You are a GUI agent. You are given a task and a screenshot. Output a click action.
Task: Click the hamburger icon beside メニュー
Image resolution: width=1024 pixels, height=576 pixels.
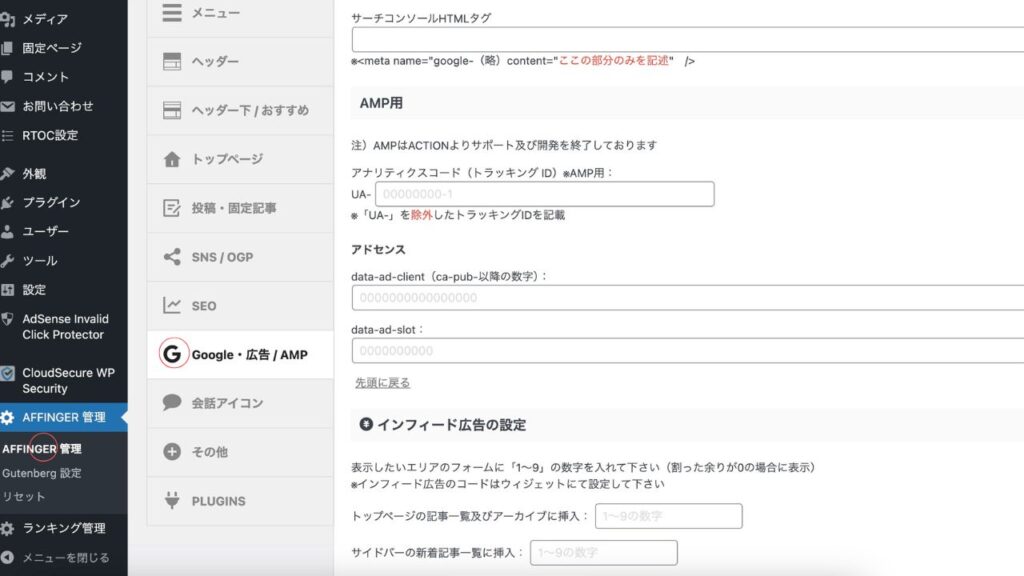coord(172,13)
